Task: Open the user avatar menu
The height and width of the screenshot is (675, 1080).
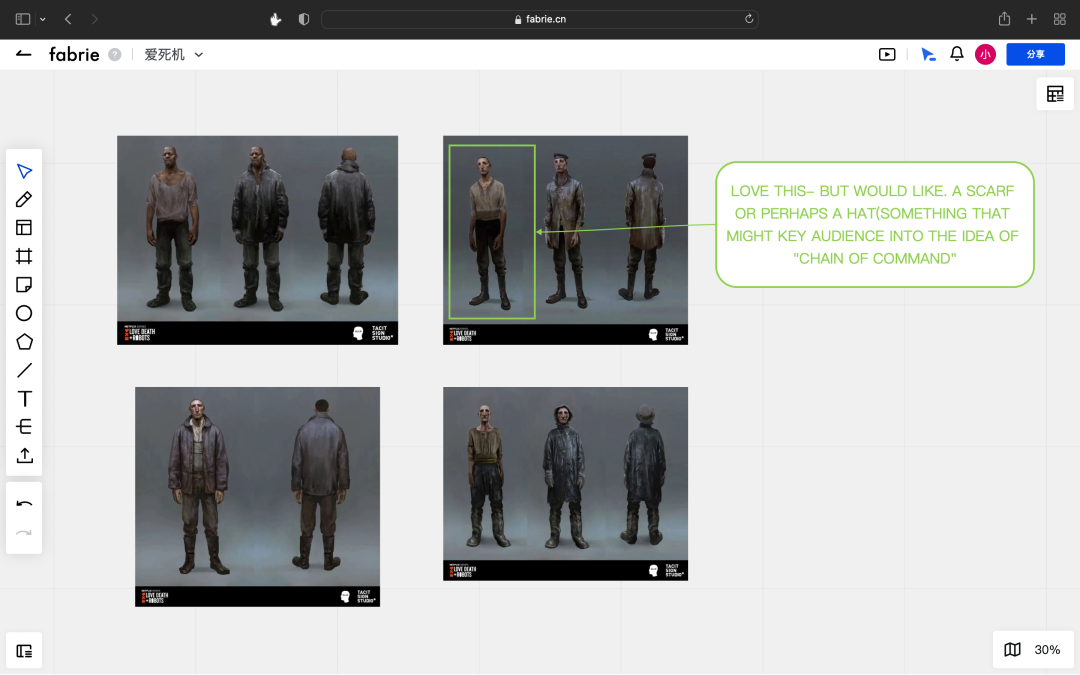Action: (985, 54)
